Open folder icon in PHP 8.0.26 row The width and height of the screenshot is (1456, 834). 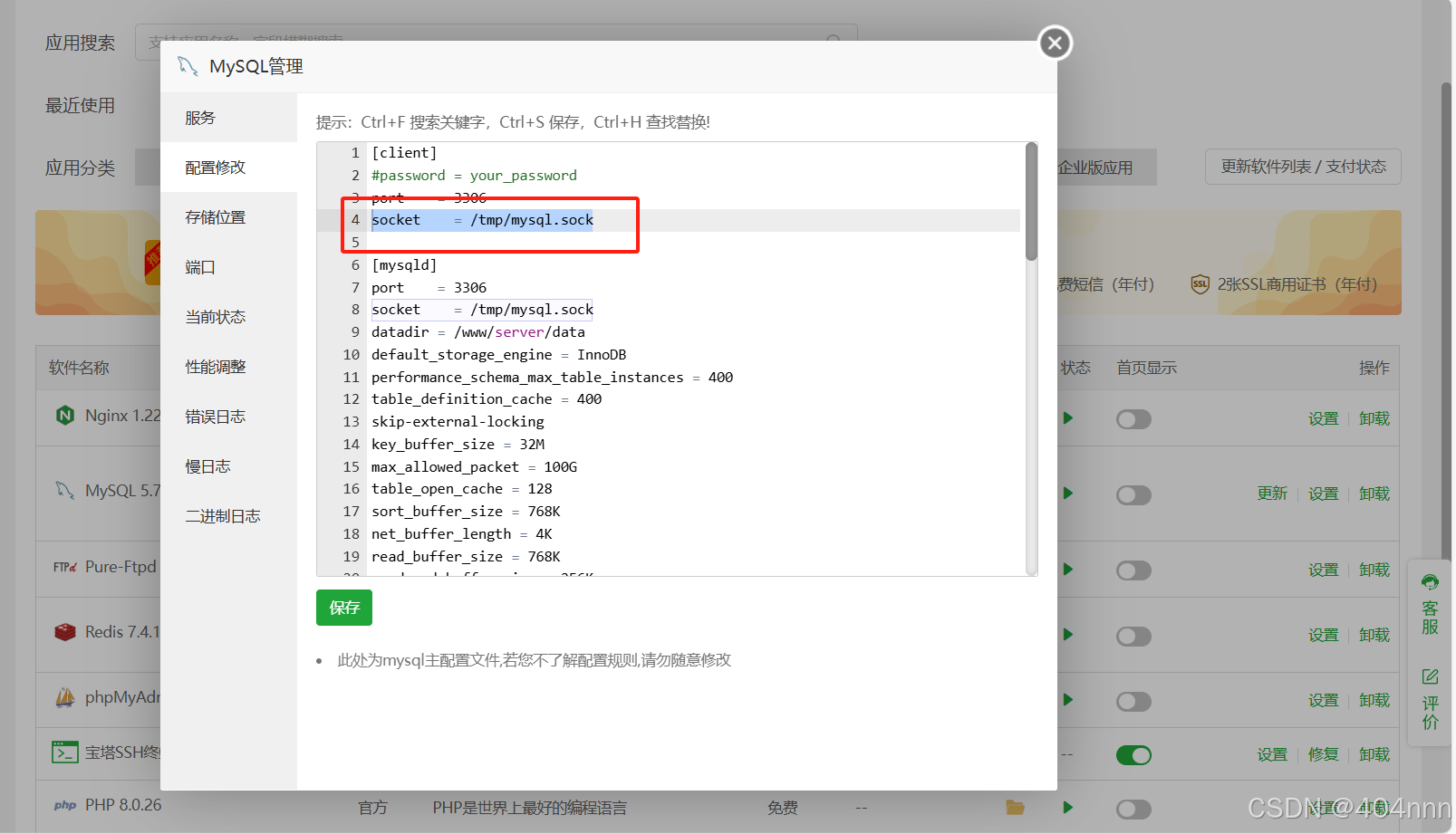pyautogui.click(x=1015, y=807)
